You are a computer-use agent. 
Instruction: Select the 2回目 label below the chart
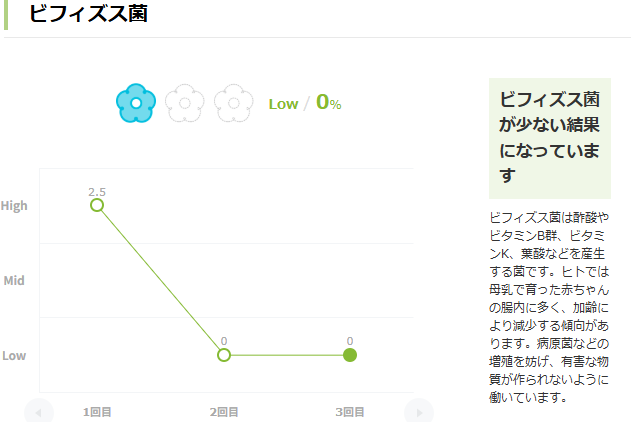pos(224,411)
